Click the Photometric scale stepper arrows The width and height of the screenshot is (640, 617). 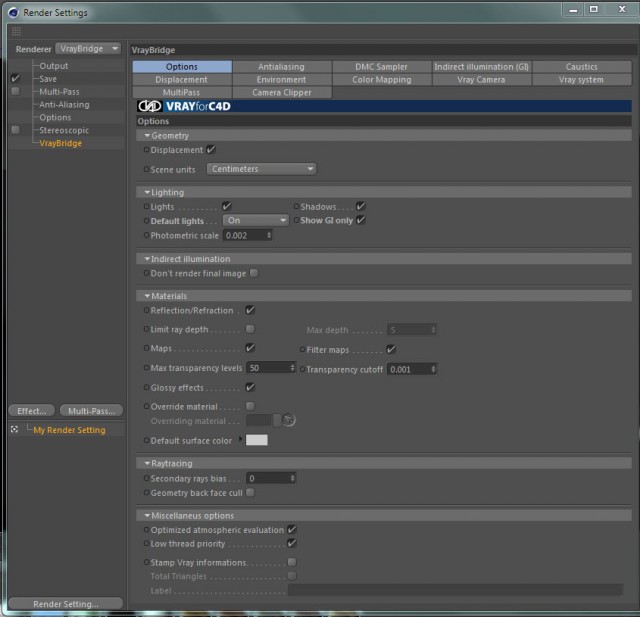269,235
